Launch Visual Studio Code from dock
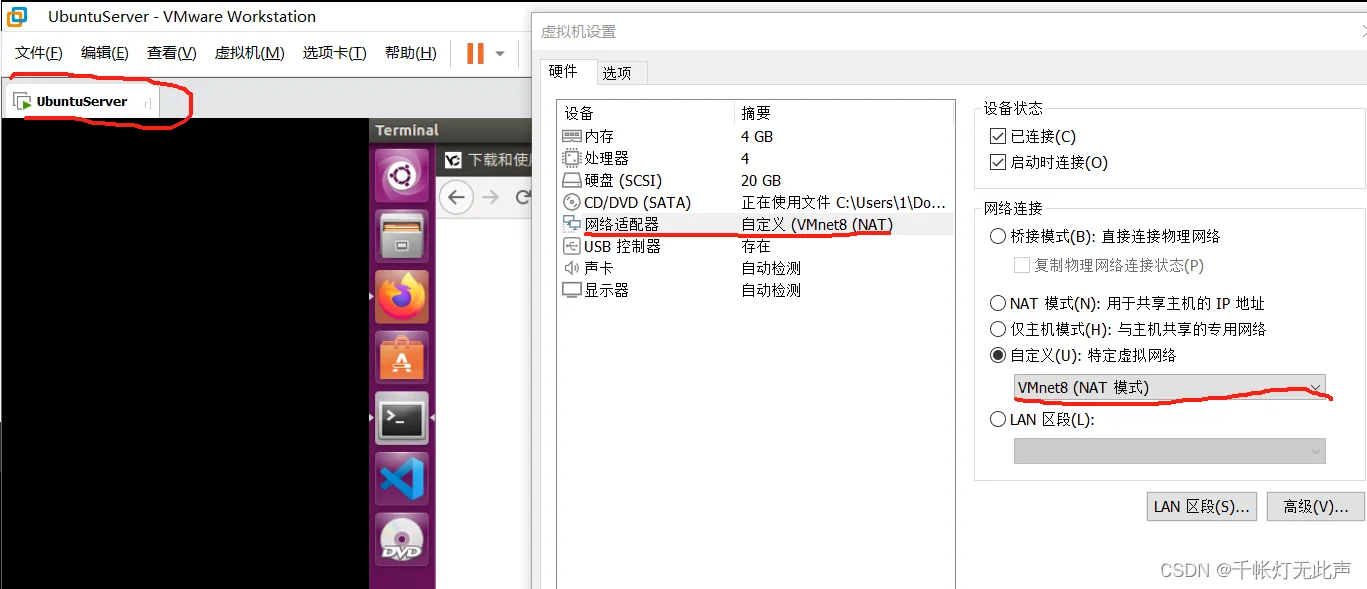This screenshot has width=1367, height=589. pyautogui.click(x=401, y=479)
